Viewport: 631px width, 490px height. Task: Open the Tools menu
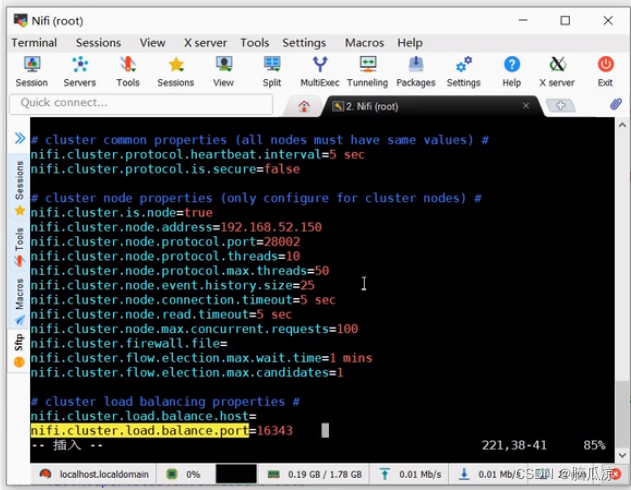tap(255, 43)
